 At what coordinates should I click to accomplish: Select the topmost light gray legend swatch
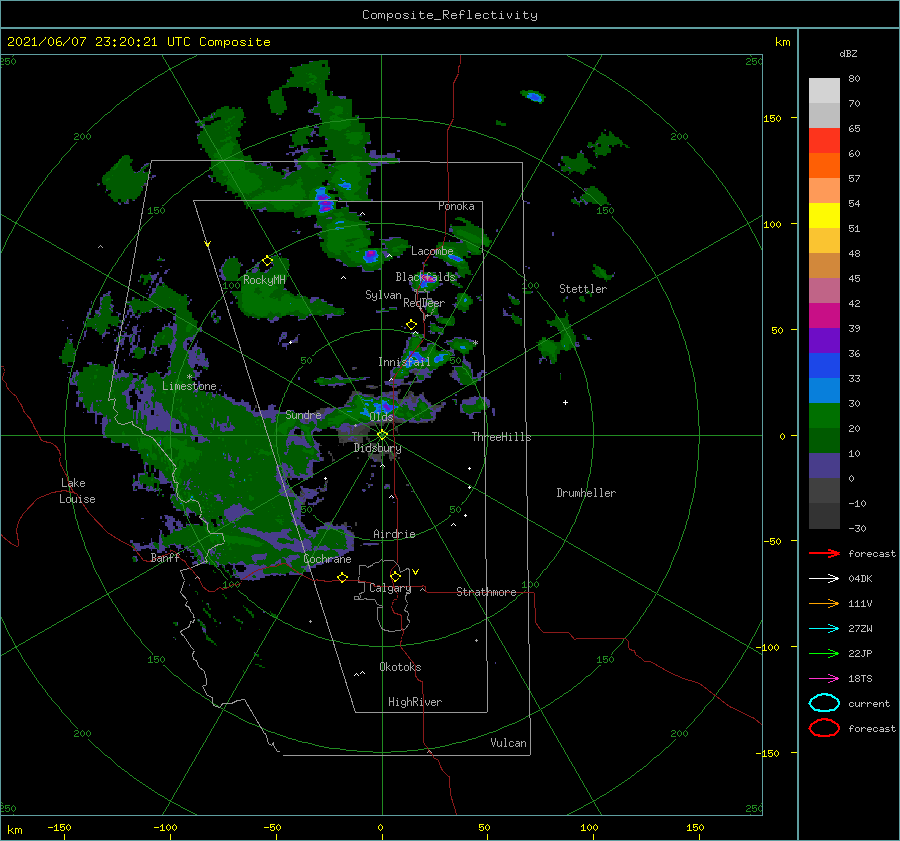click(824, 91)
